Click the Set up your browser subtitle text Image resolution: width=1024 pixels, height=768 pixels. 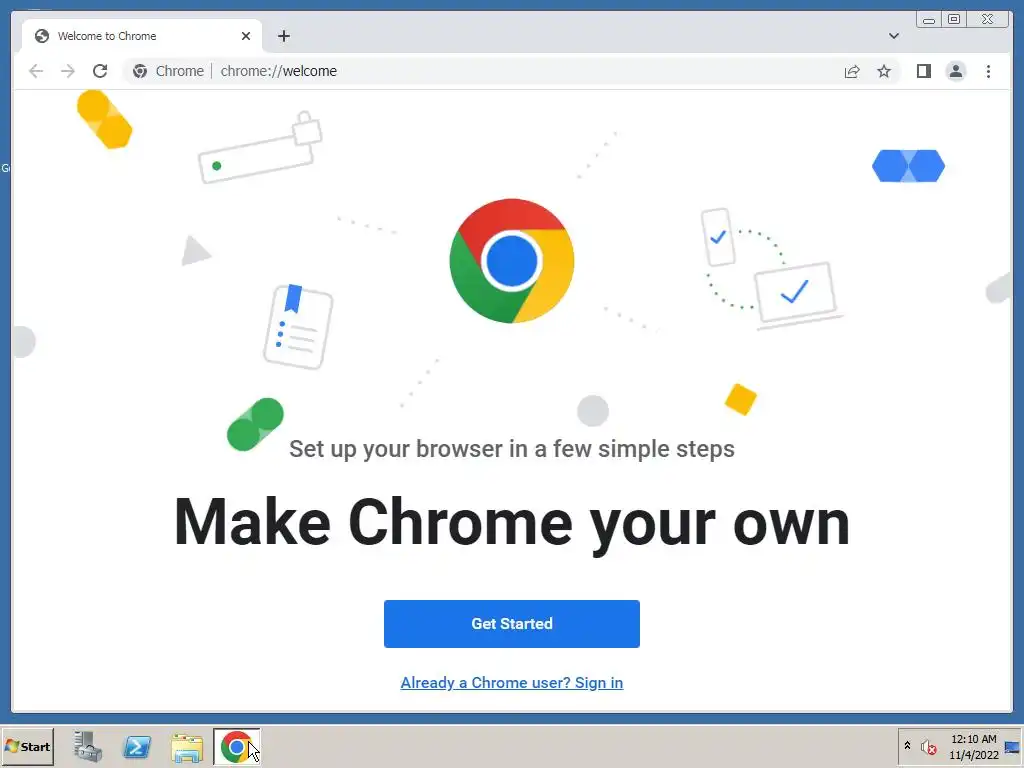(x=512, y=449)
